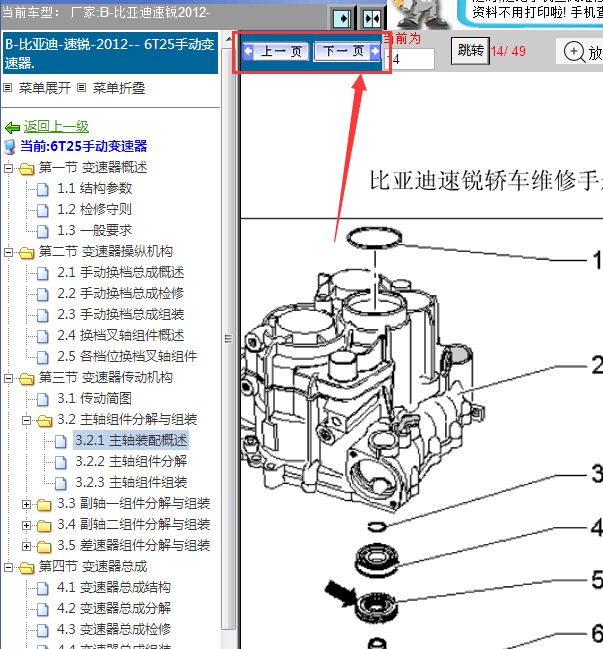Collapse the 第二节 变速器操纵机构 node
Viewport: 603px width, 649px height.
(8, 252)
